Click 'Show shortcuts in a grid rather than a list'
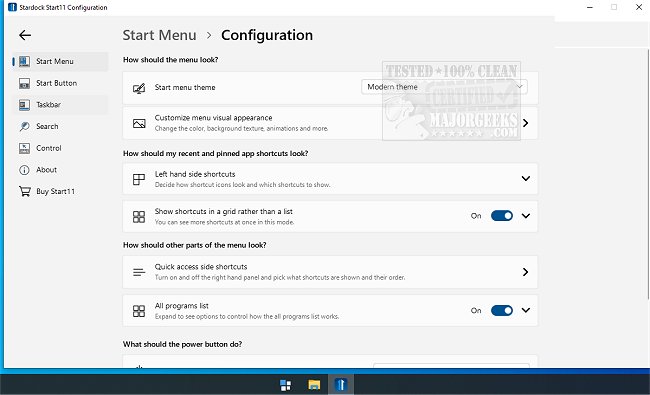650x395 pixels. coord(223,211)
